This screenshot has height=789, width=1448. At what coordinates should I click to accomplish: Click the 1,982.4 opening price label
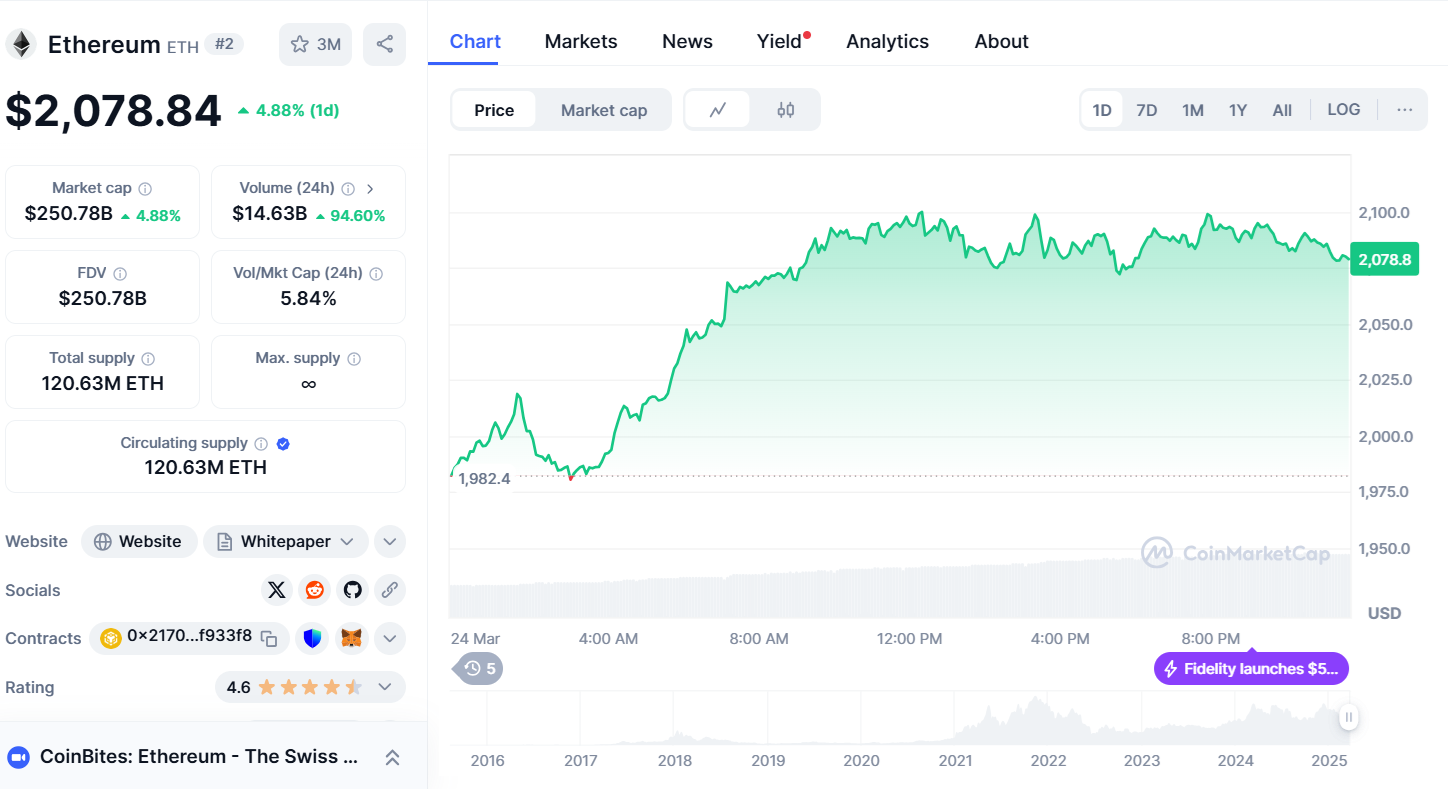[484, 478]
